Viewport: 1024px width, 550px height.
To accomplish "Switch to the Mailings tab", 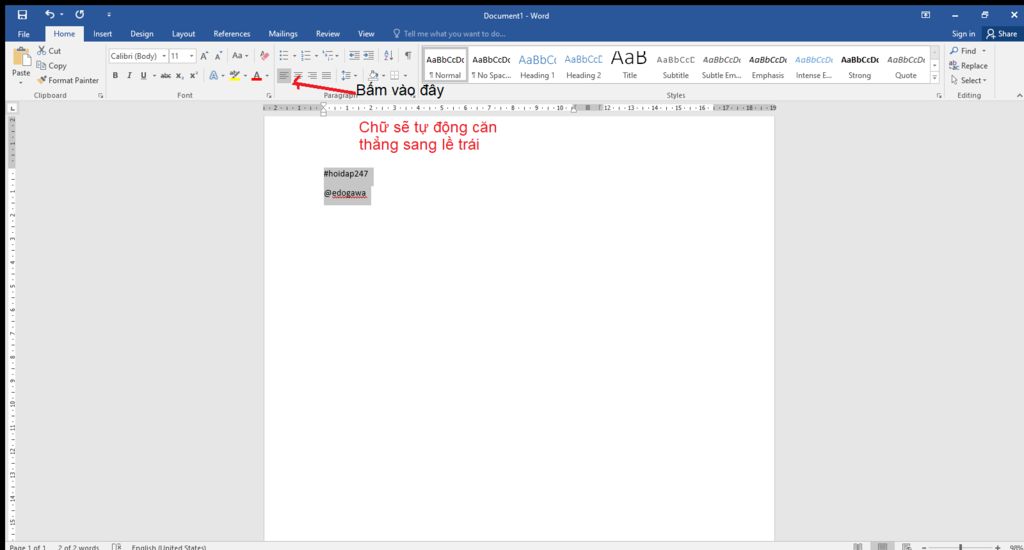I will 283,34.
